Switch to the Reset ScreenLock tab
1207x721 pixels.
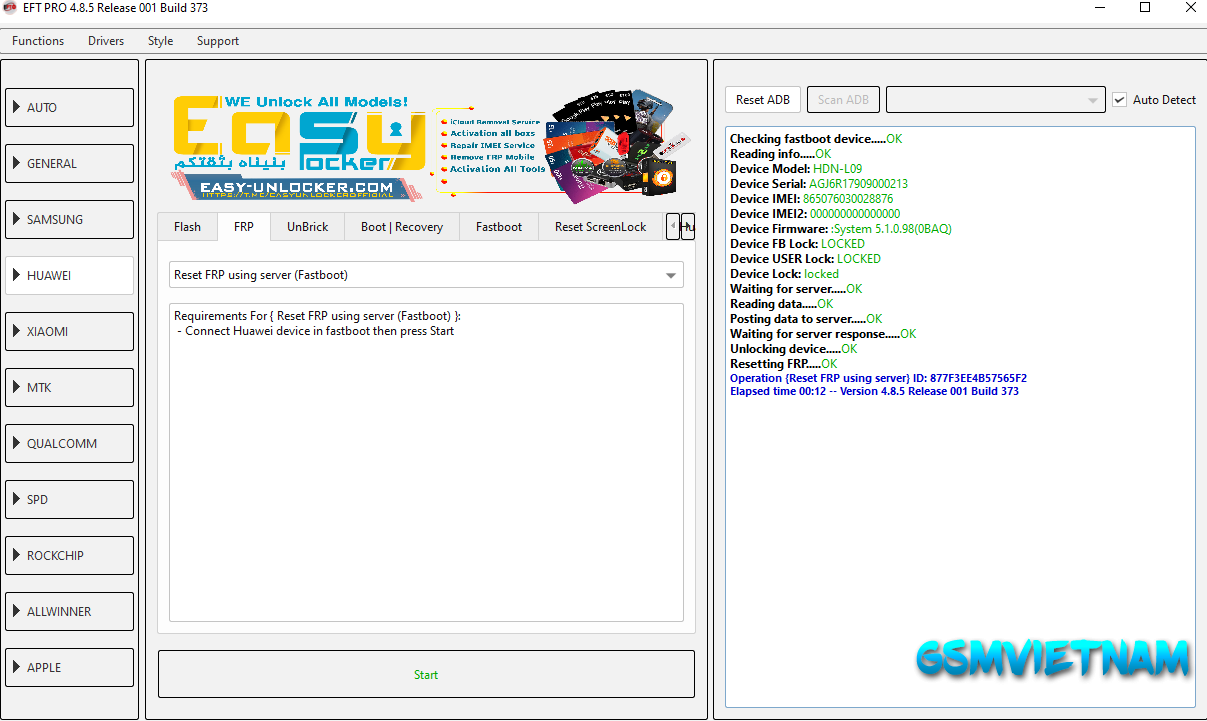coord(600,227)
